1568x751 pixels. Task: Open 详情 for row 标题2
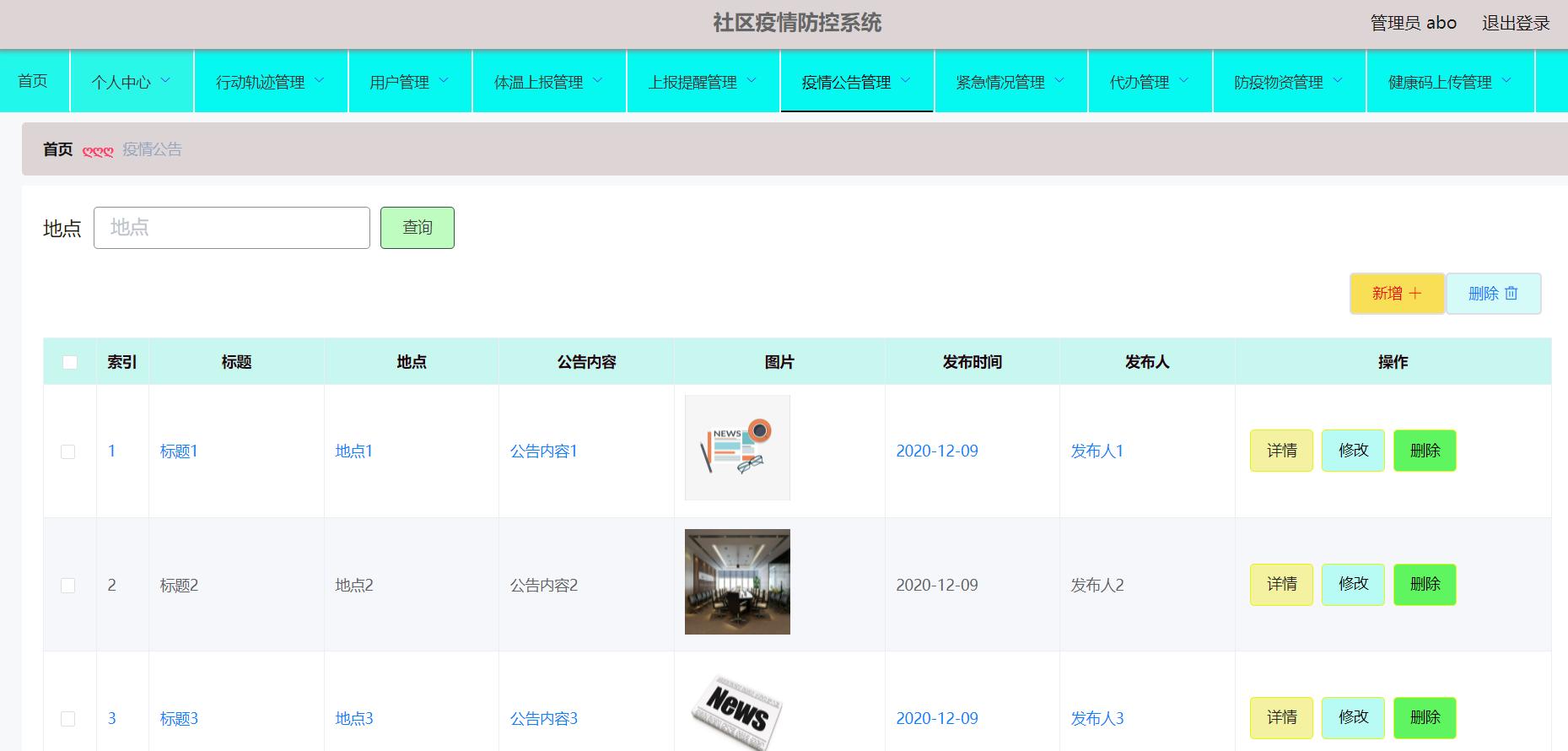click(x=1281, y=584)
